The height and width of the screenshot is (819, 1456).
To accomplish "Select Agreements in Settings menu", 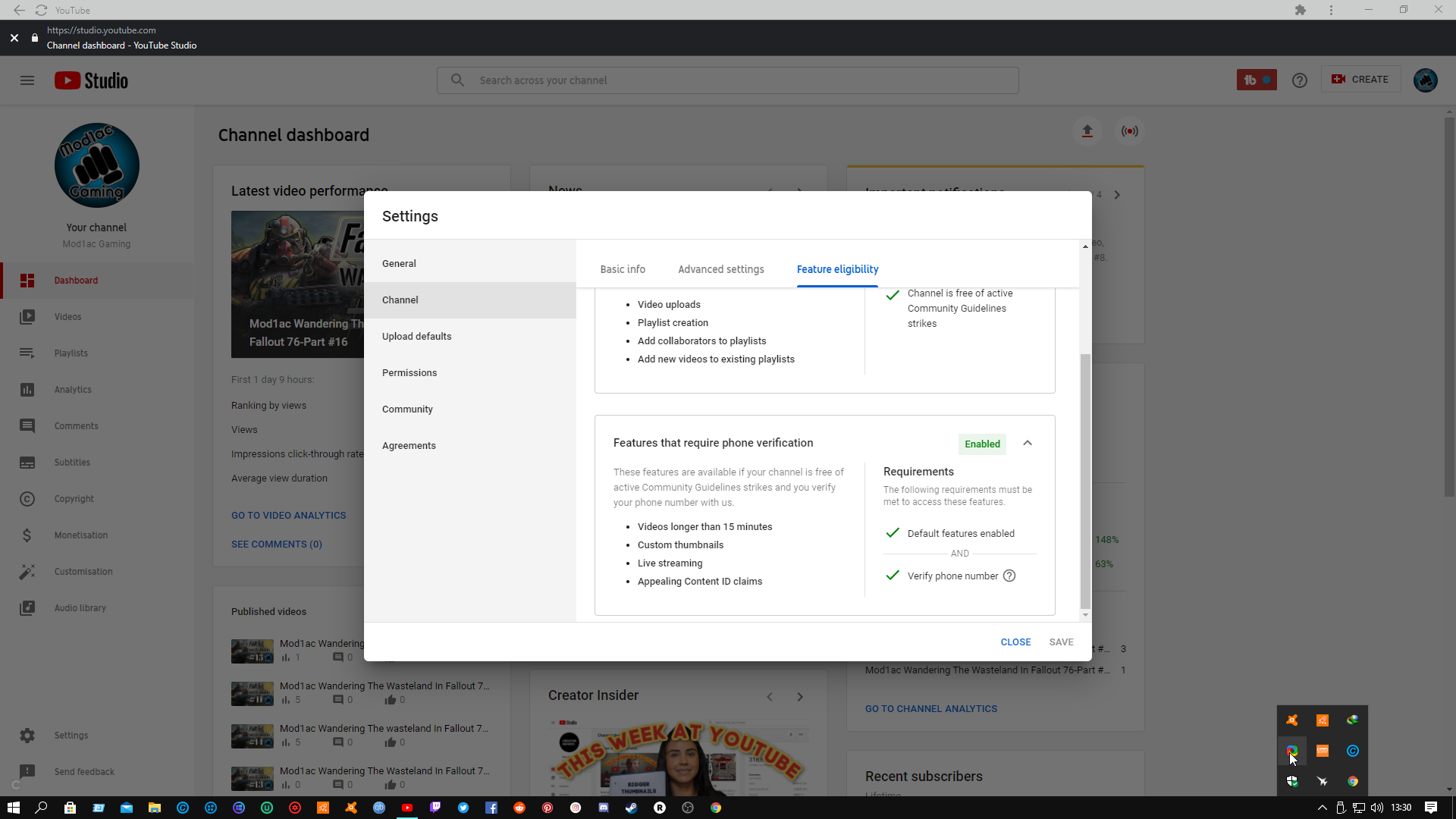I will tap(470, 446).
